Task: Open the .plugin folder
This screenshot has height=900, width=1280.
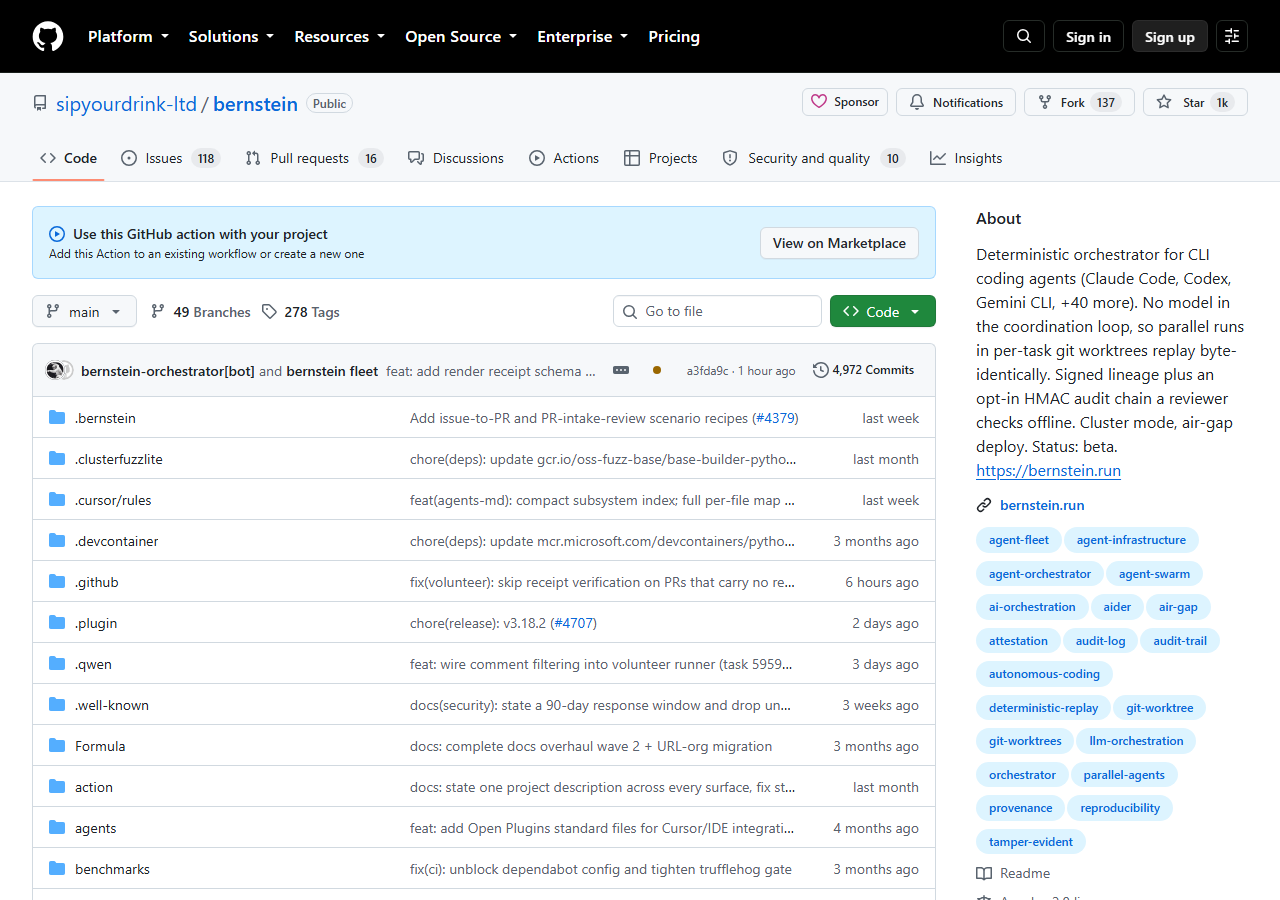Action: click(x=96, y=623)
